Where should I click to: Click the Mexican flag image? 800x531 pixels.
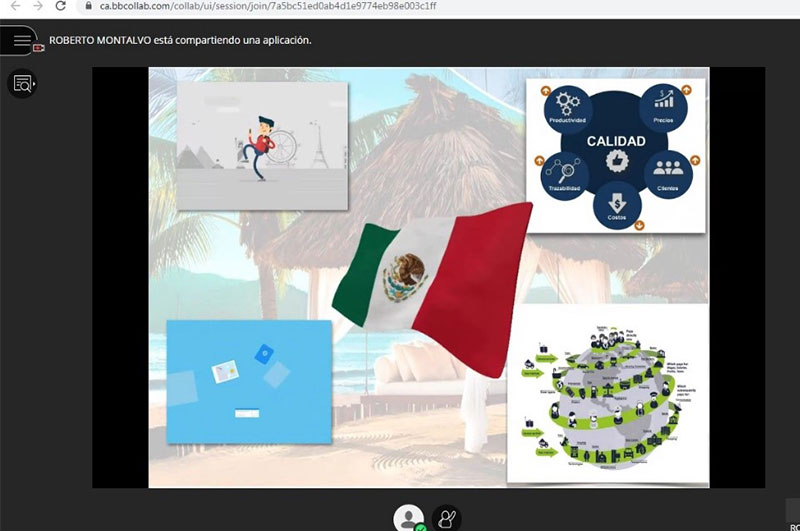[430, 285]
